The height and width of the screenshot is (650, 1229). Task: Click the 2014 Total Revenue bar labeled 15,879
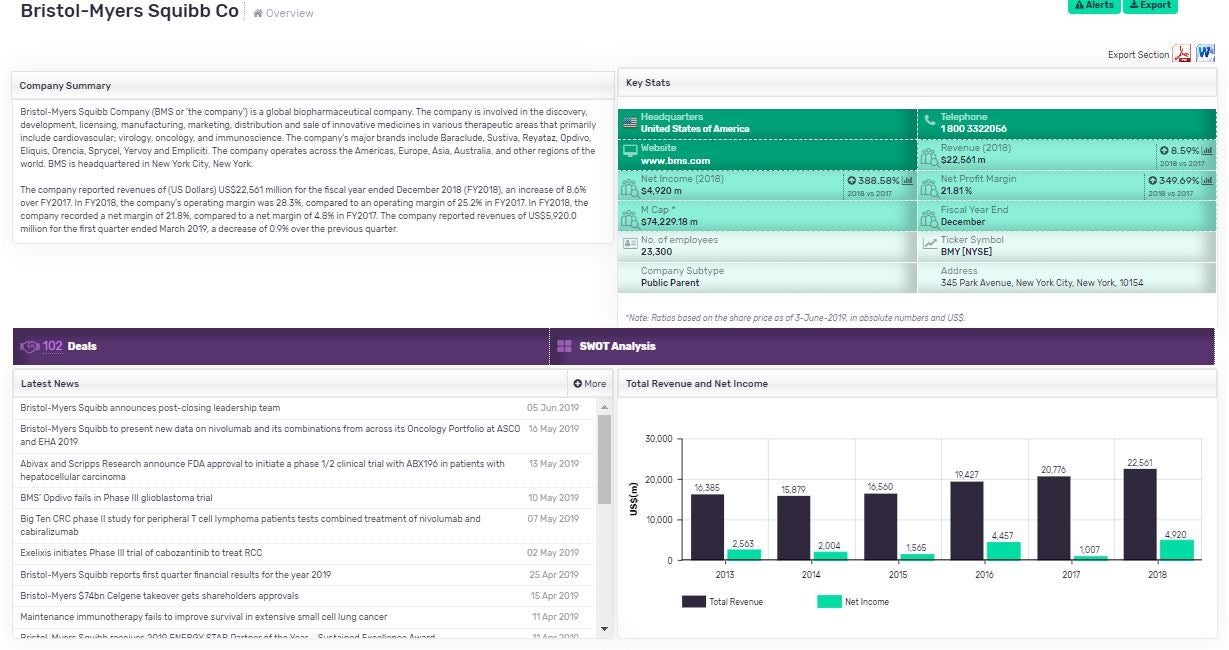click(793, 528)
